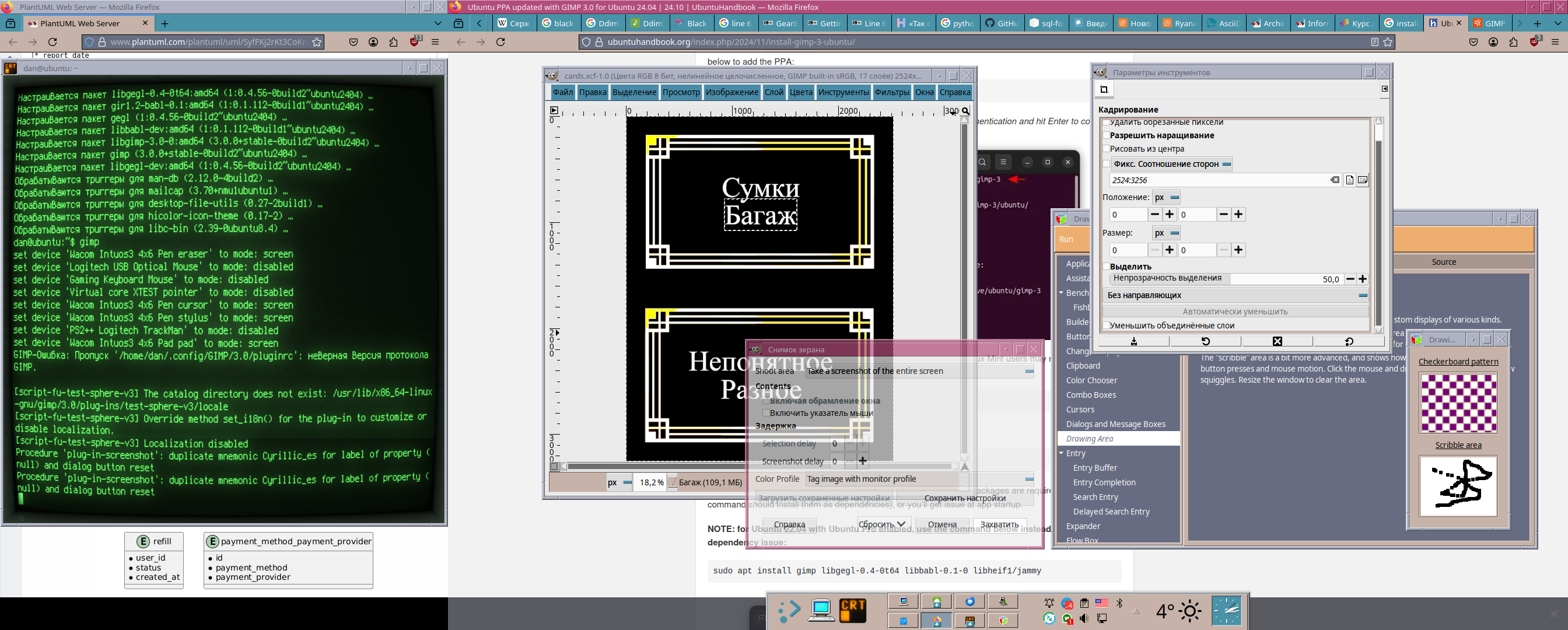The height and width of the screenshot is (630, 1568).
Task: Collapse the Entry tree item
Action: pyautogui.click(x=1062, y=453)
